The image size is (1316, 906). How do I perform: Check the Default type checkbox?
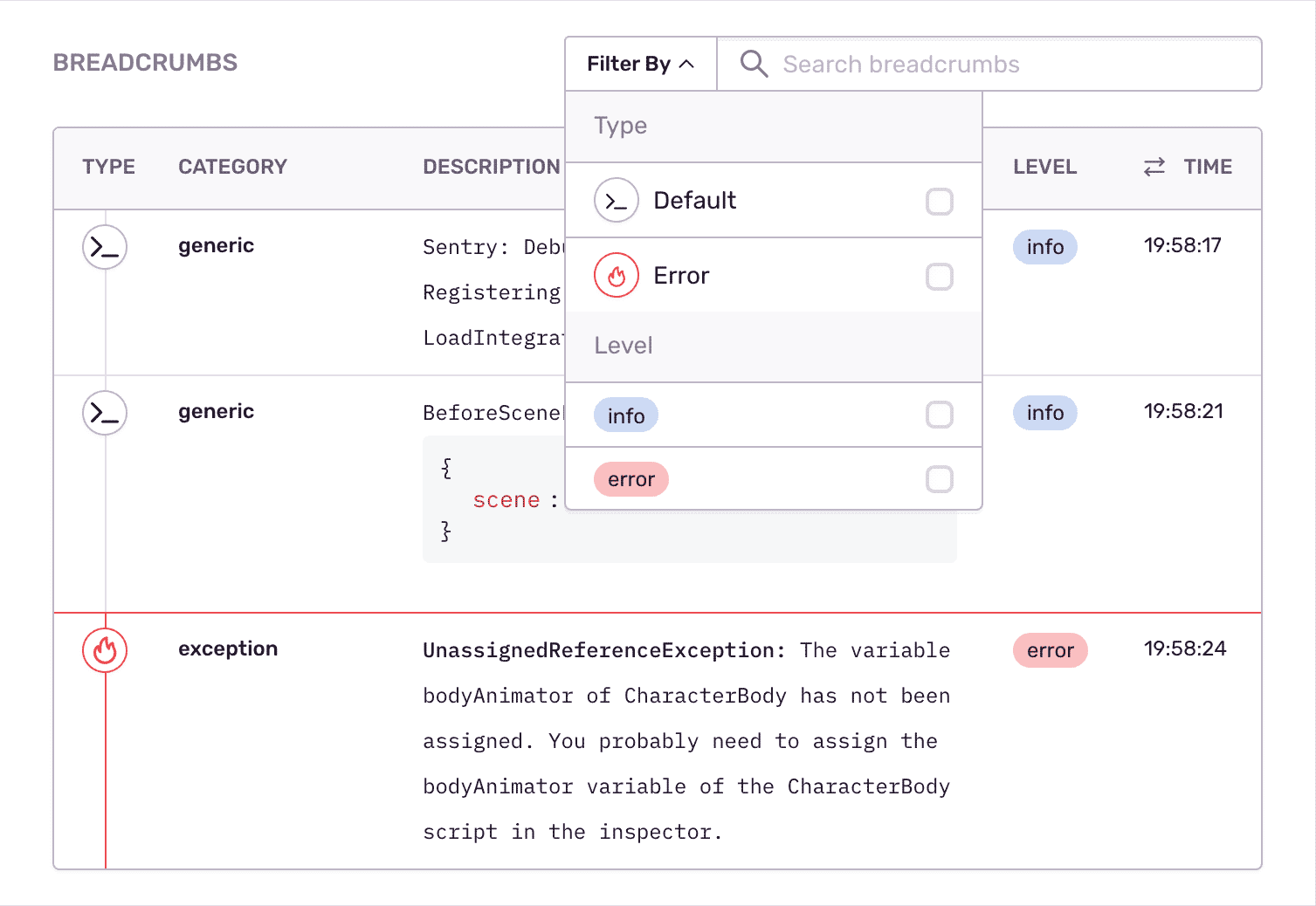(x=940, y=202)
